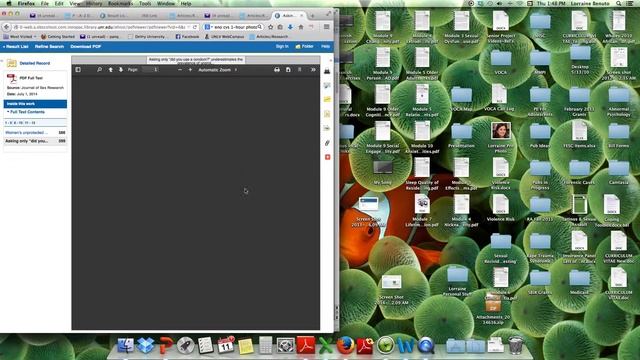Open the Firefox File menu

tap(44, 3)
